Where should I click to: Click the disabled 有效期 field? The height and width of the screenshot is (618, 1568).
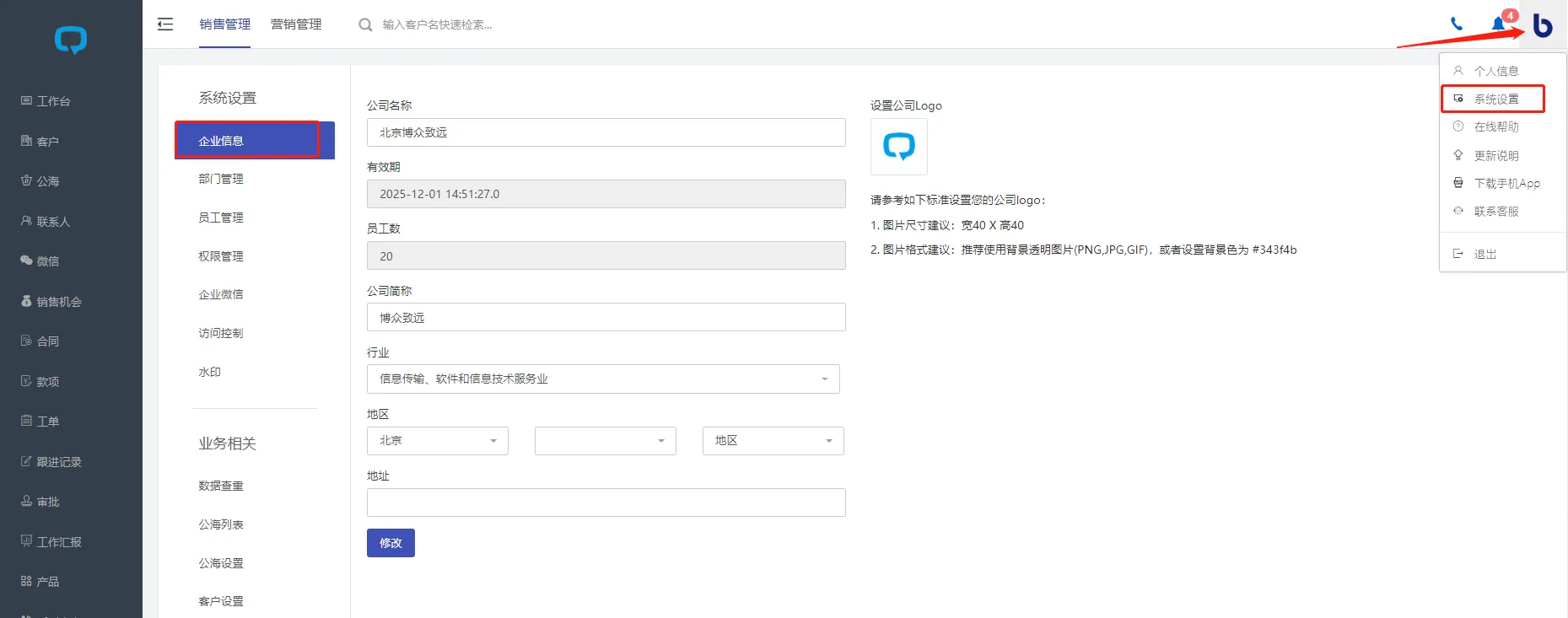606,194
